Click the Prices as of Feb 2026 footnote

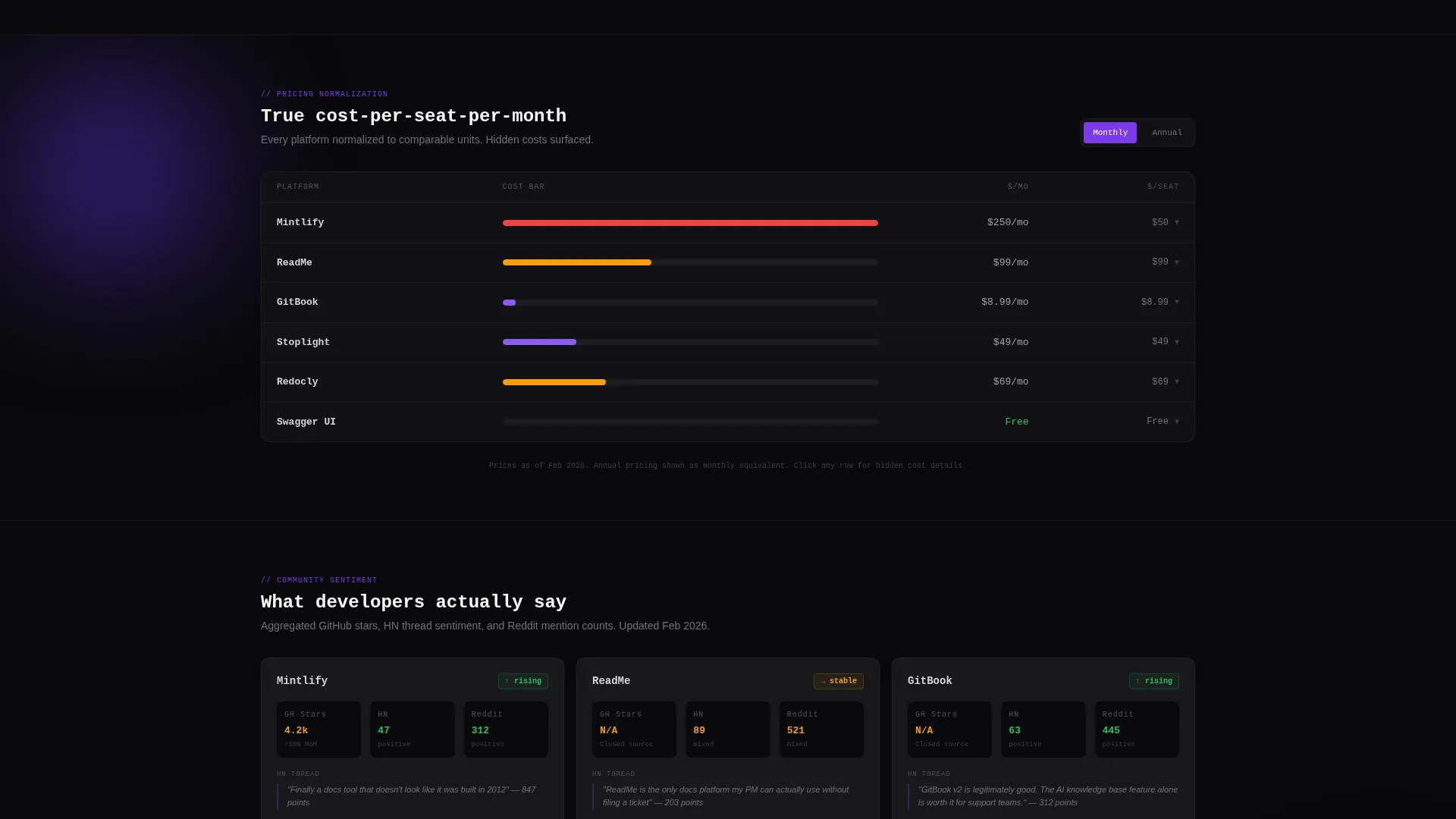point(727,466)
